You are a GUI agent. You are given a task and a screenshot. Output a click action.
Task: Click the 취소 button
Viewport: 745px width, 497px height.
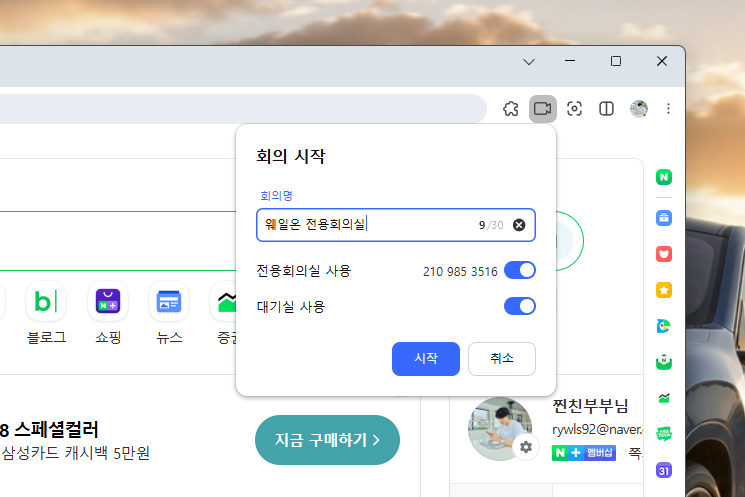click(502, 359)
